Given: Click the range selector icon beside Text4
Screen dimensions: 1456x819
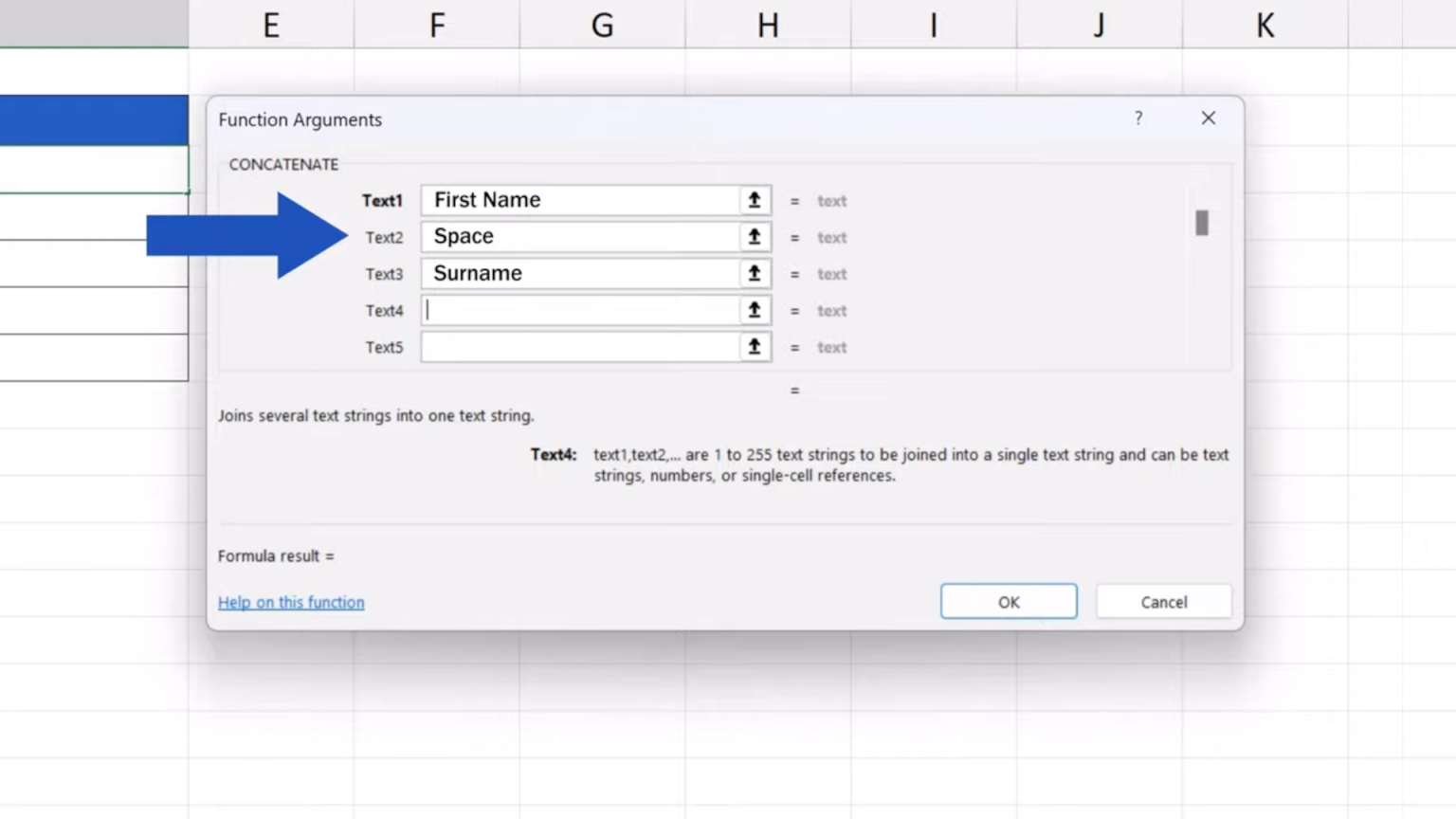Looking at the screenshot, I should 754,310.
